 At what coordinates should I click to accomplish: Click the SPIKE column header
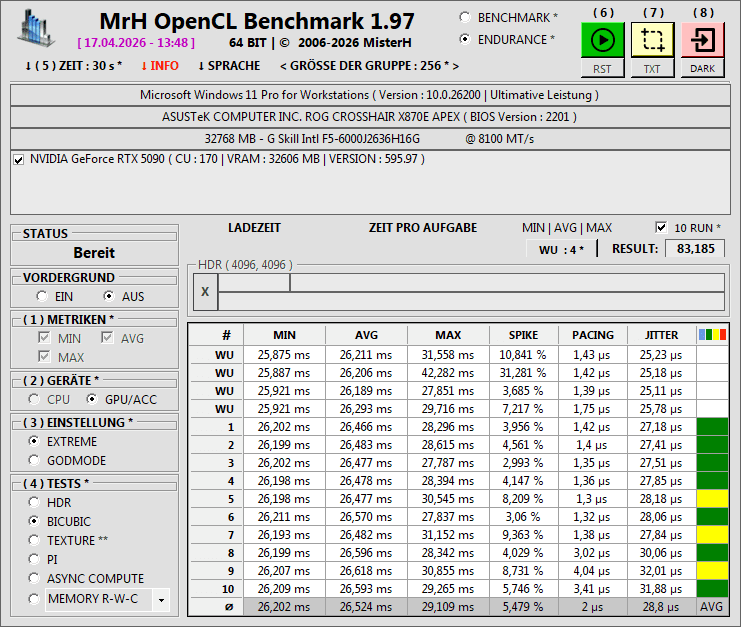point(524,335)
